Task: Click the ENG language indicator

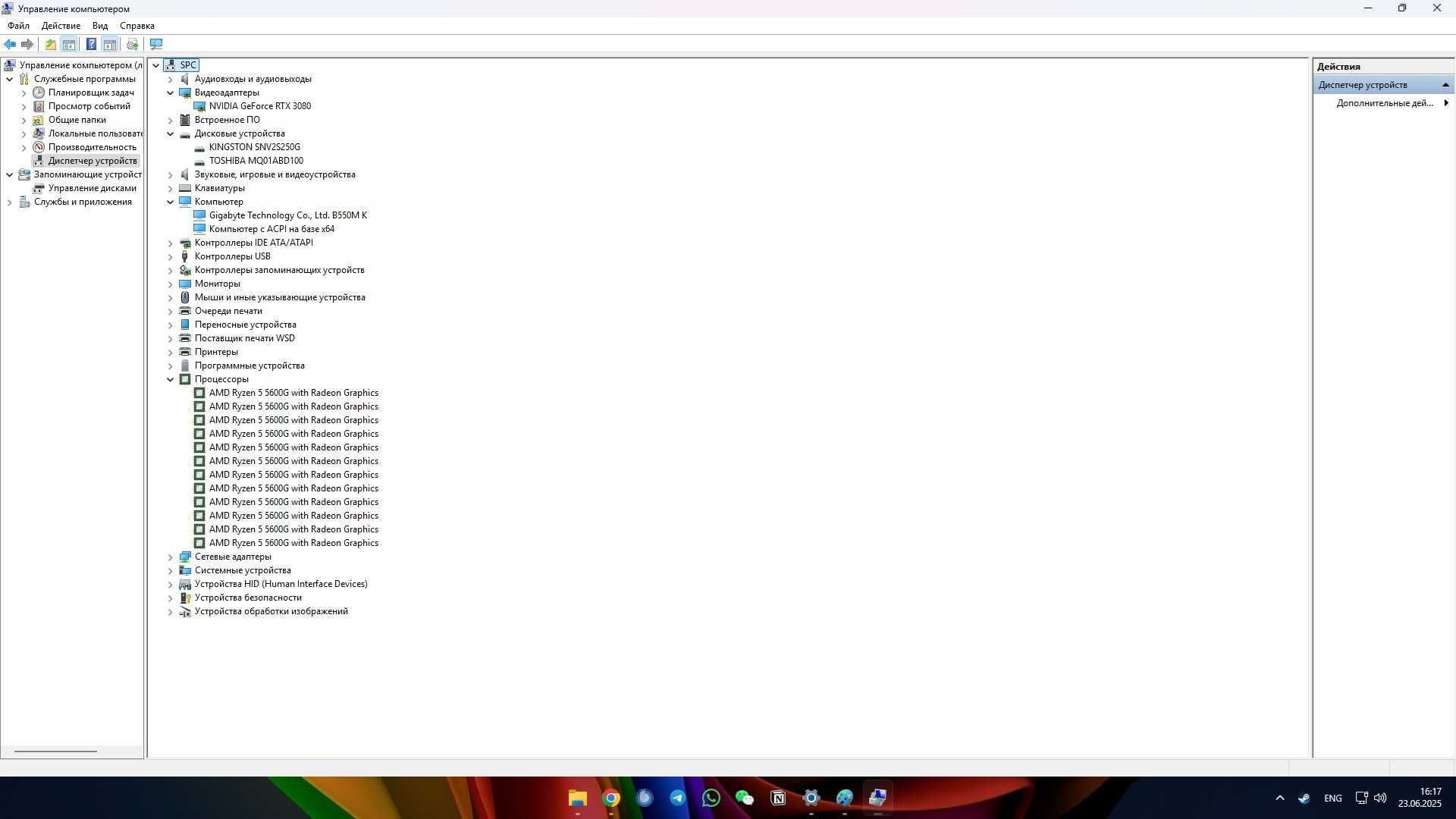Action: [1332, 798]
